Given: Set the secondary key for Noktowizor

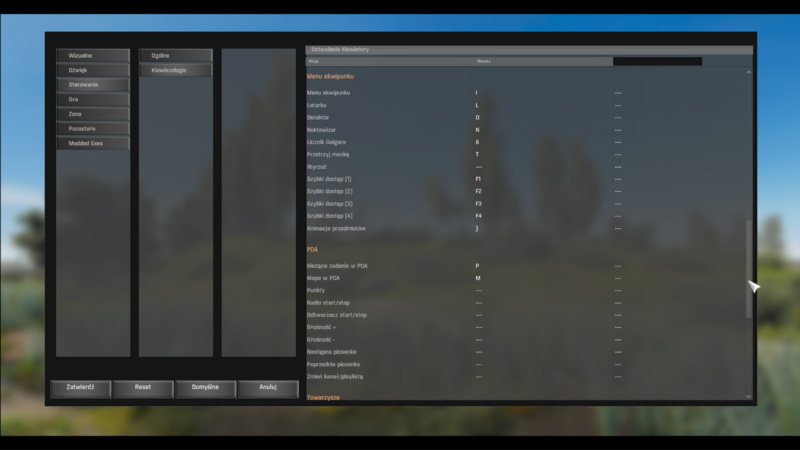Looking at the screenshot, I should (618, 130).
